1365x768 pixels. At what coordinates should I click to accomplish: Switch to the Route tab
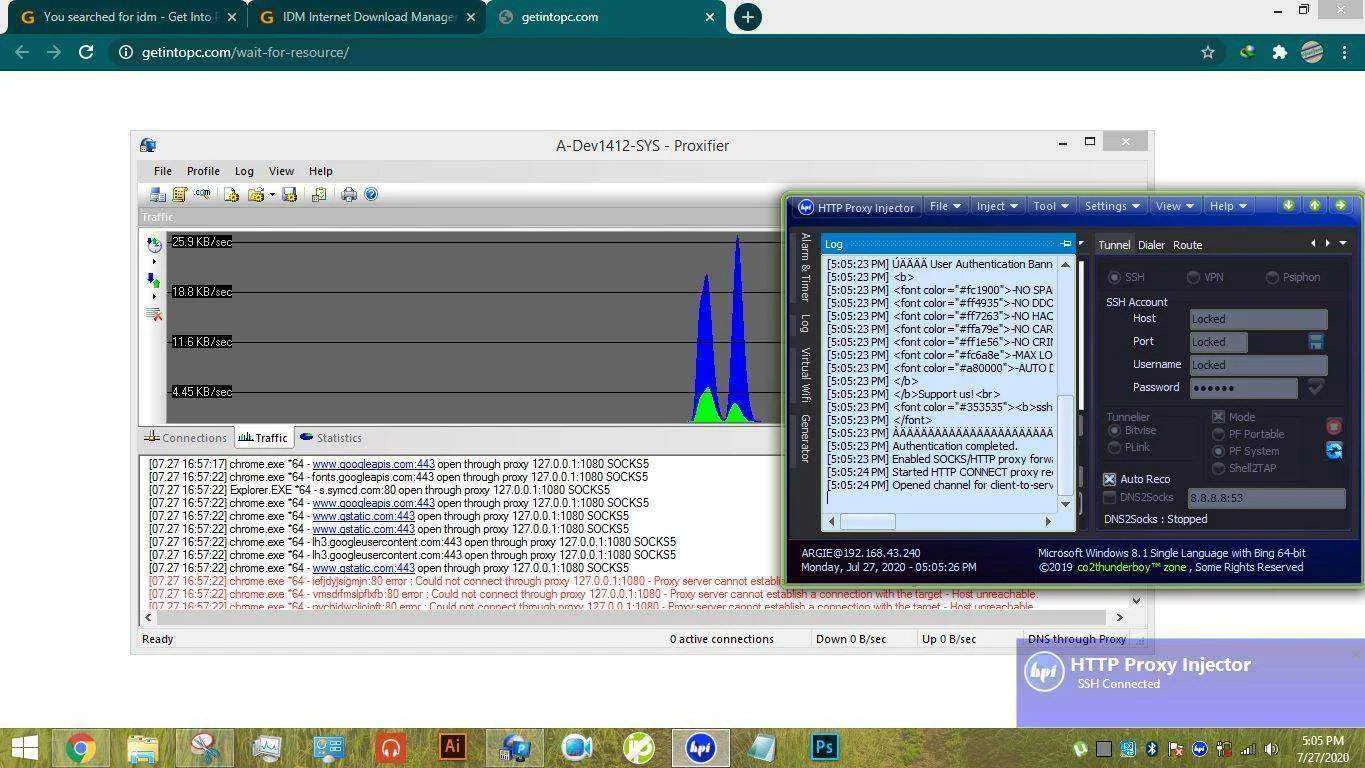point(1187,245)
